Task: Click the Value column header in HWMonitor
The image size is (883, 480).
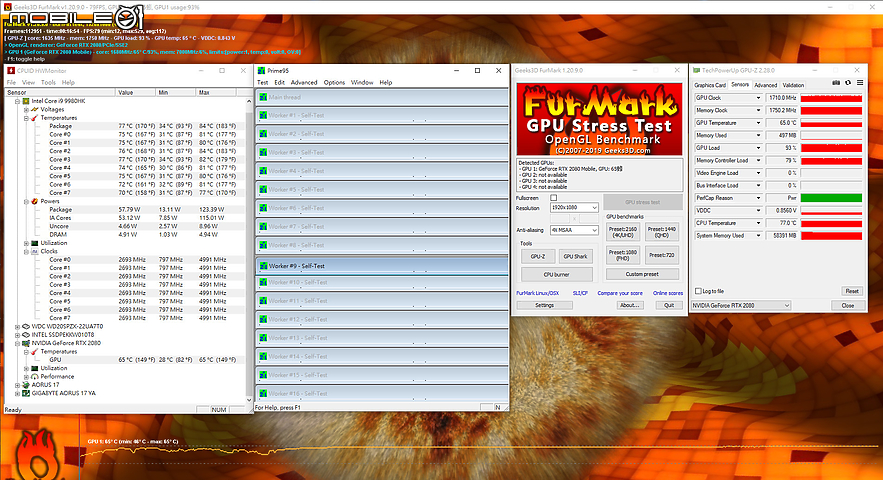Action: pos(135,92)
